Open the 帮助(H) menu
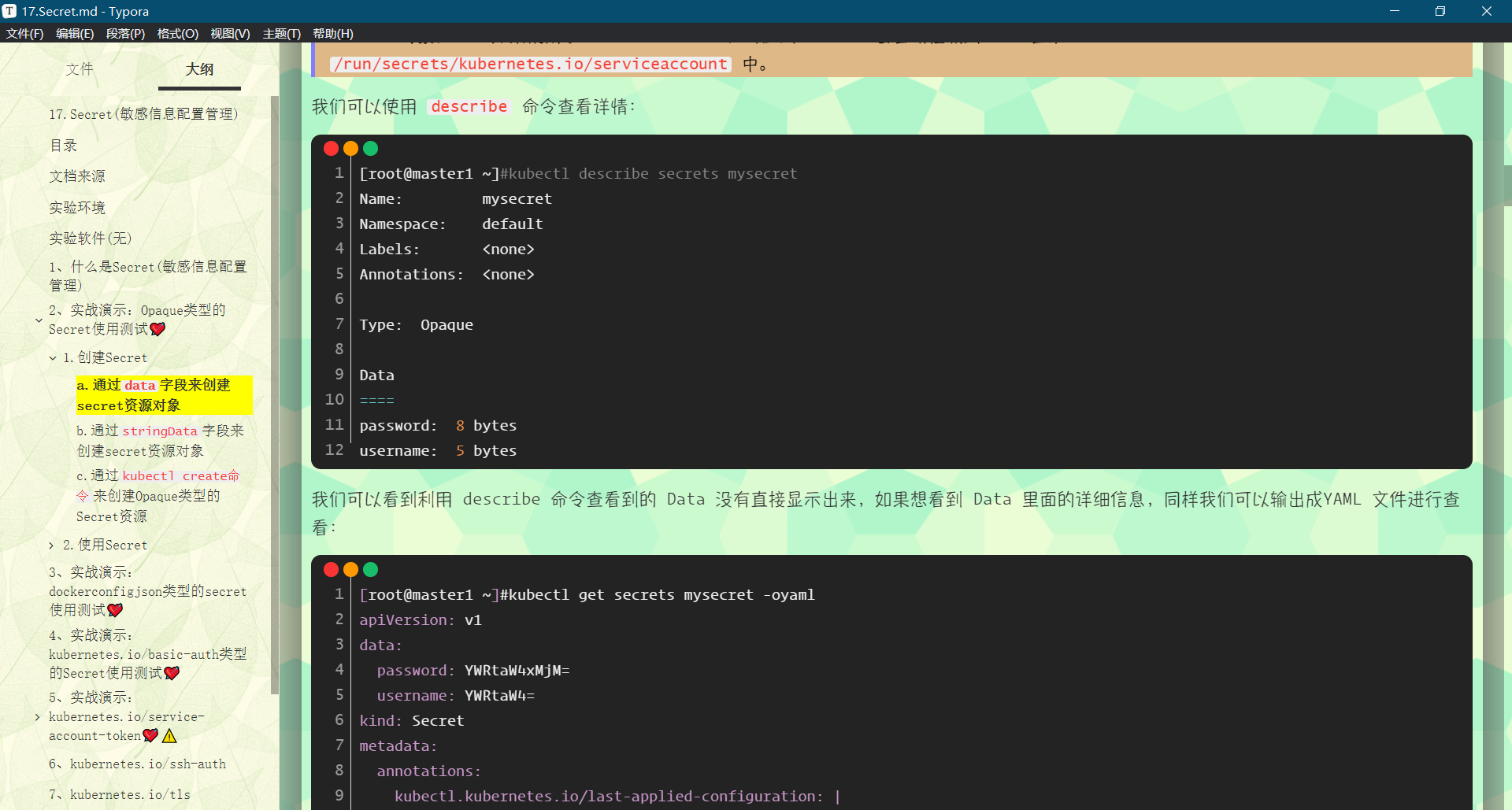This screenshot has height=810, width=1512. pyautogui.click(x=333, y=33)
